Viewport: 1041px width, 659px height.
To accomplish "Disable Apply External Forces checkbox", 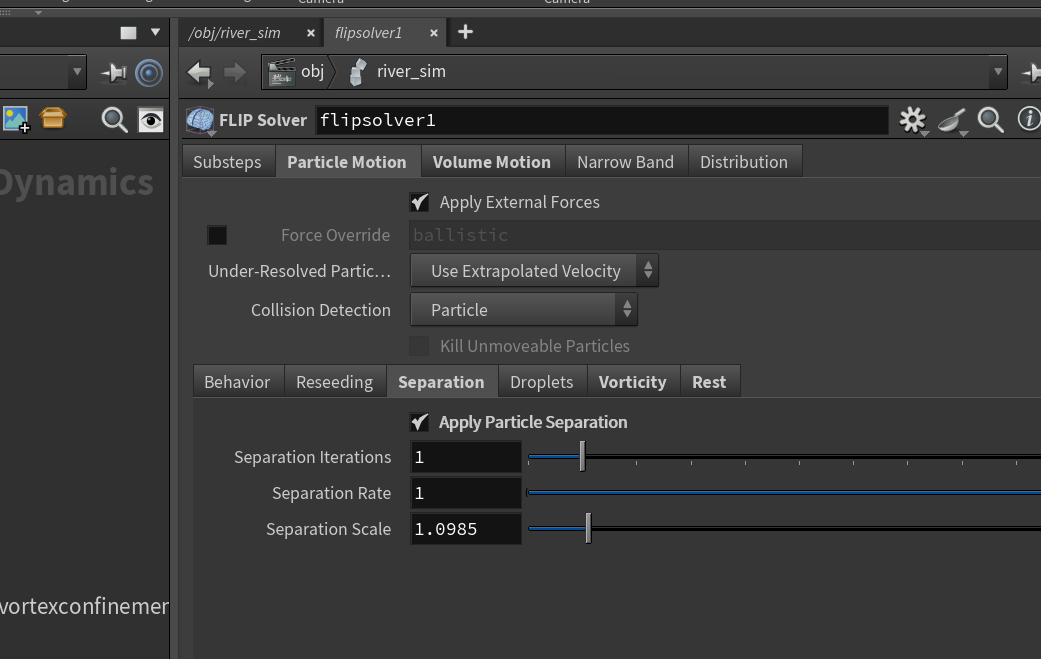I will coord(419,202).
